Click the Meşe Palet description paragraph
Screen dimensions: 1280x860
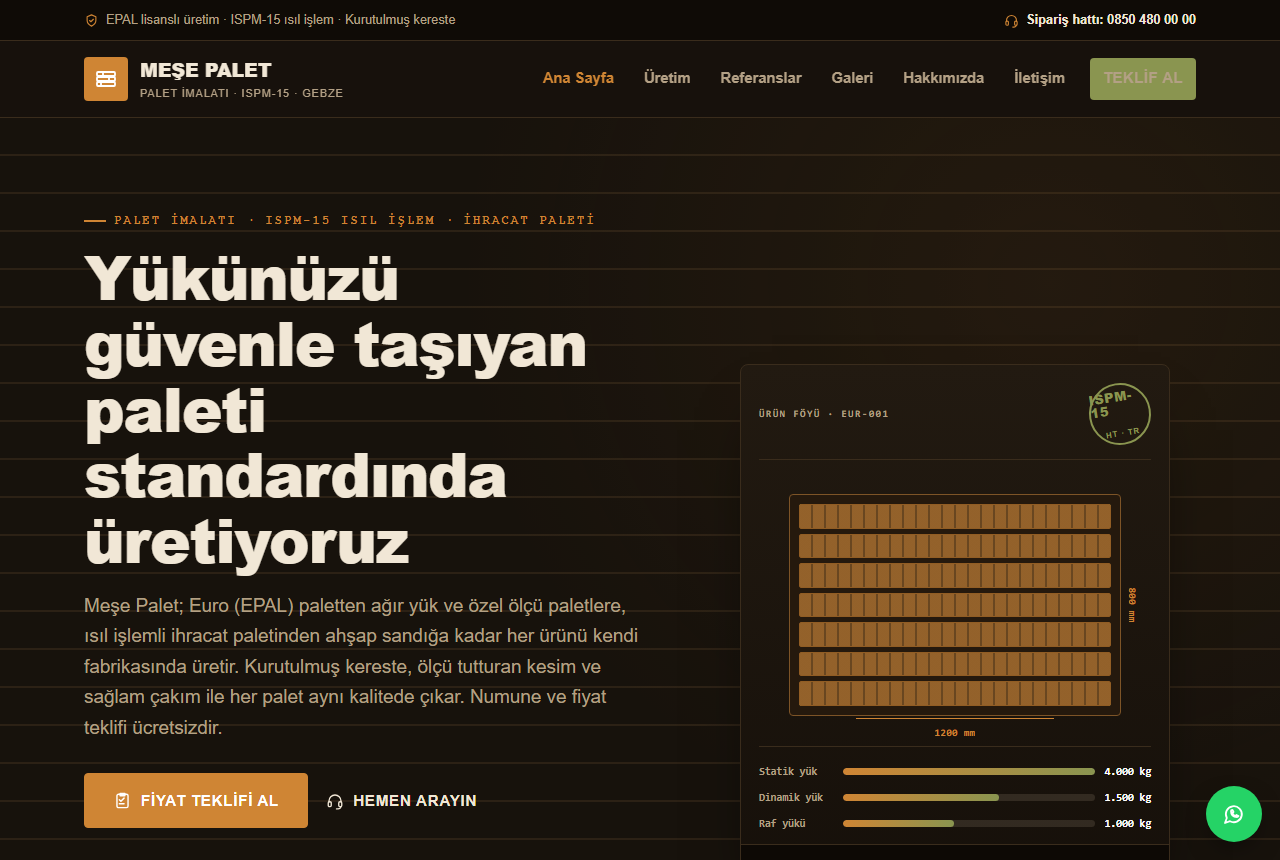(361, 667)
